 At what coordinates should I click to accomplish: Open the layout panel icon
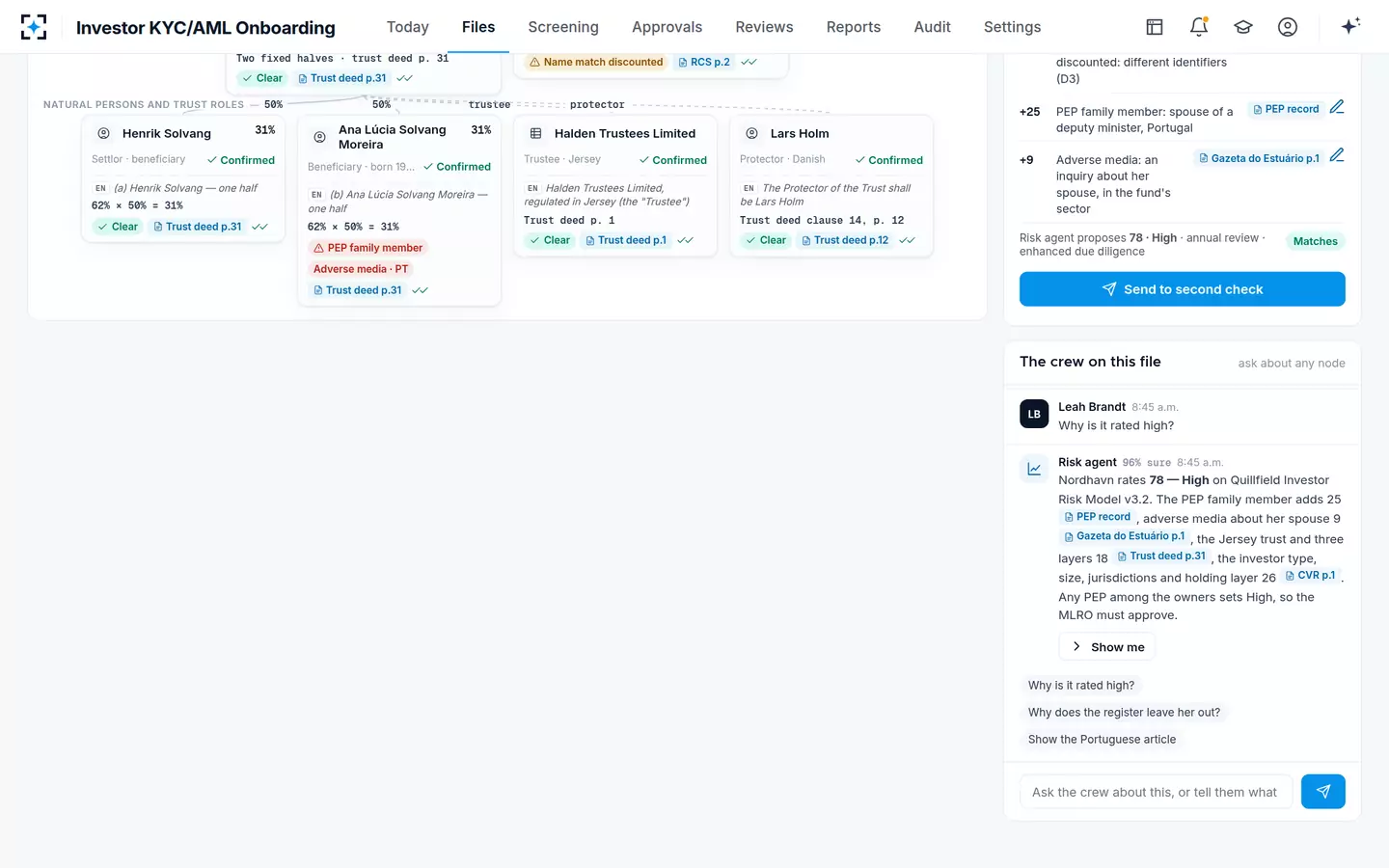tap(1155, 27)
